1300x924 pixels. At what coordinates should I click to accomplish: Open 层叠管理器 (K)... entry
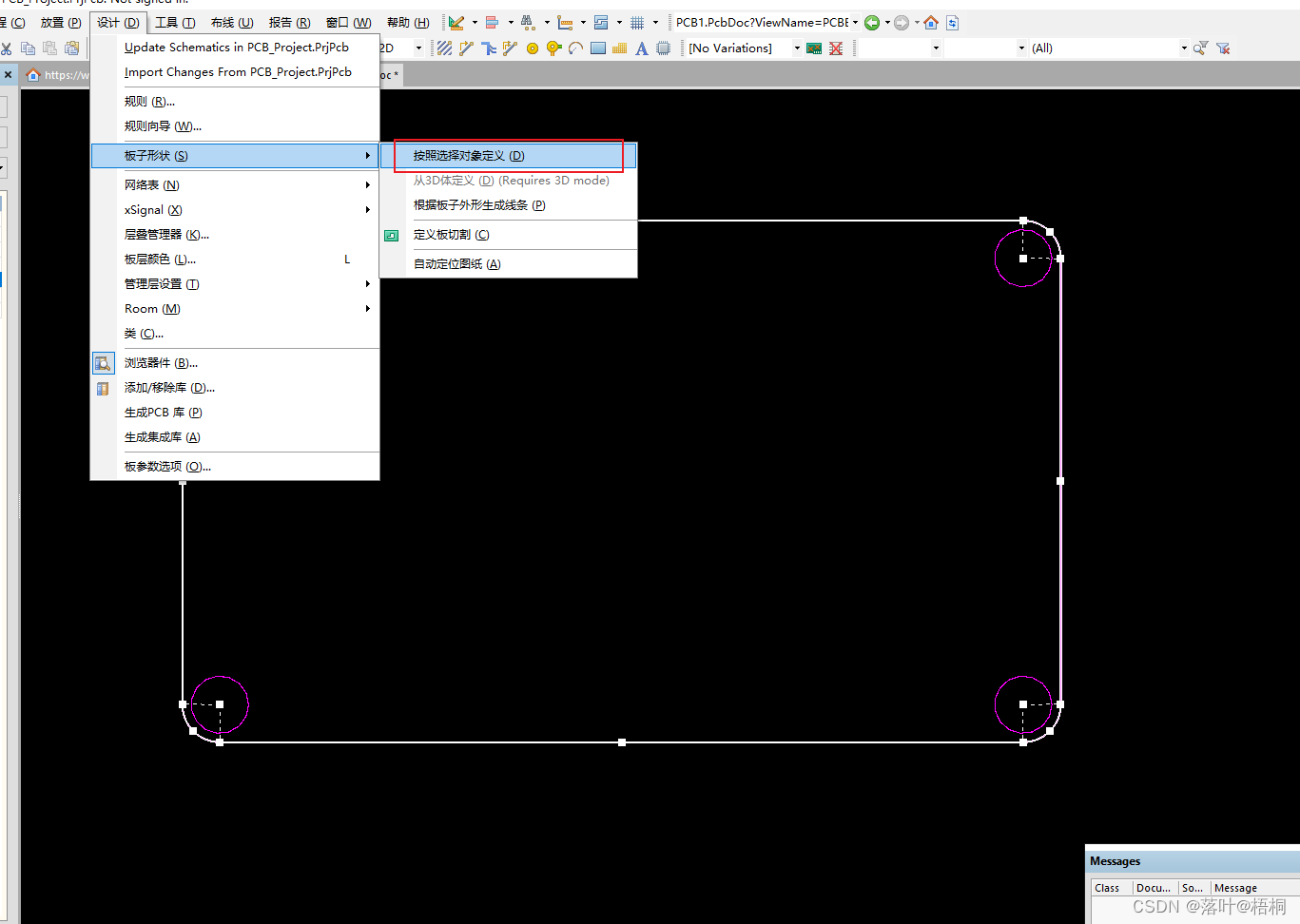point(235,235)
